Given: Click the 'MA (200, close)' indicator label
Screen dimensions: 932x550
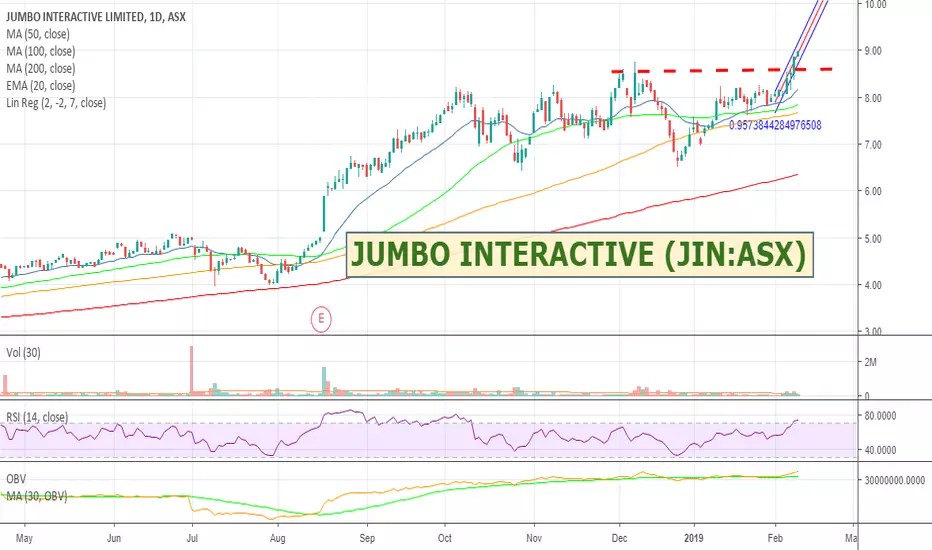Looking at the screenshot, I should click(40, 68).
